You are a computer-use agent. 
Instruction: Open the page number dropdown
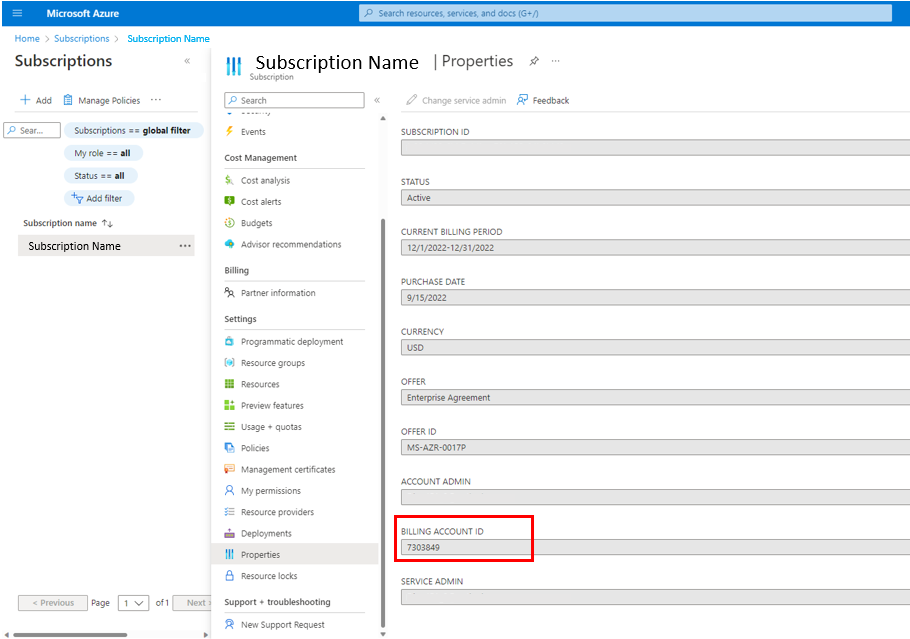click(x=133, y=603)
